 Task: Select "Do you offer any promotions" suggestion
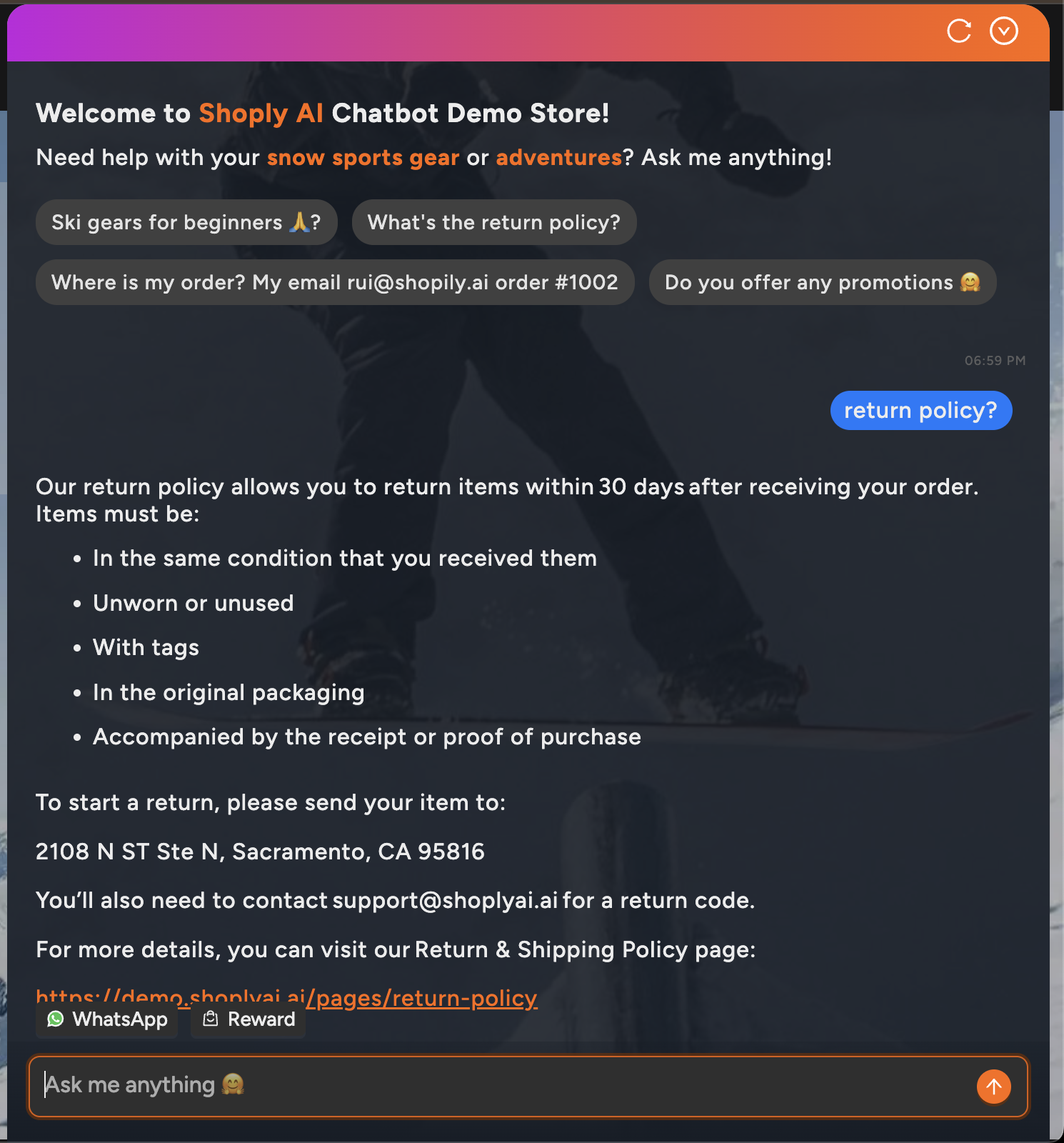coord(822,283)
